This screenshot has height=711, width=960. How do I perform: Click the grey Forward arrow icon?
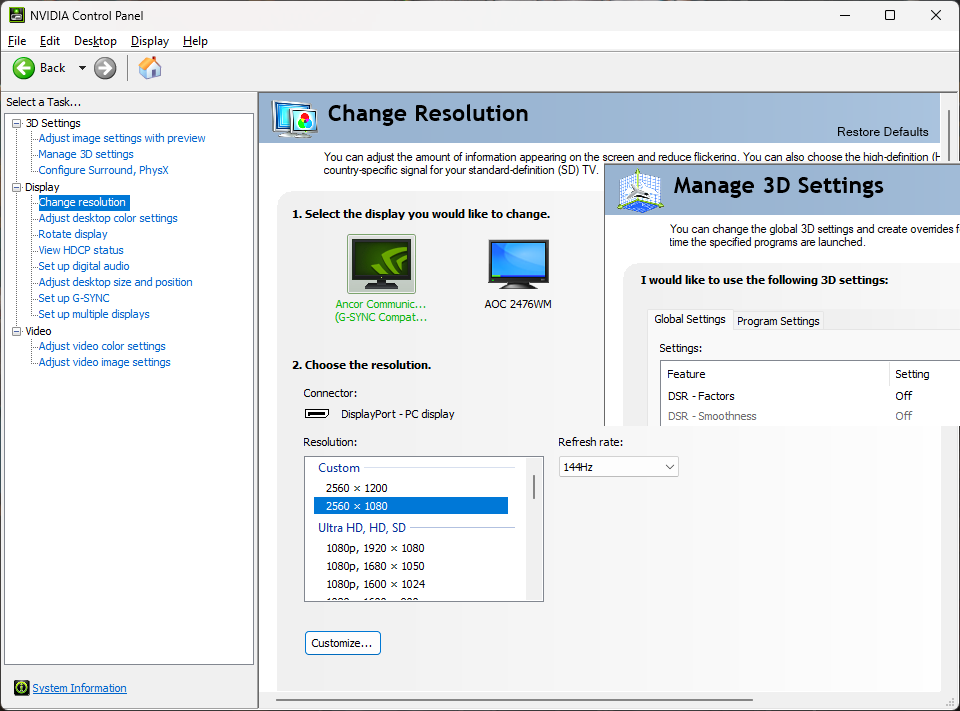tap(105, 68)
